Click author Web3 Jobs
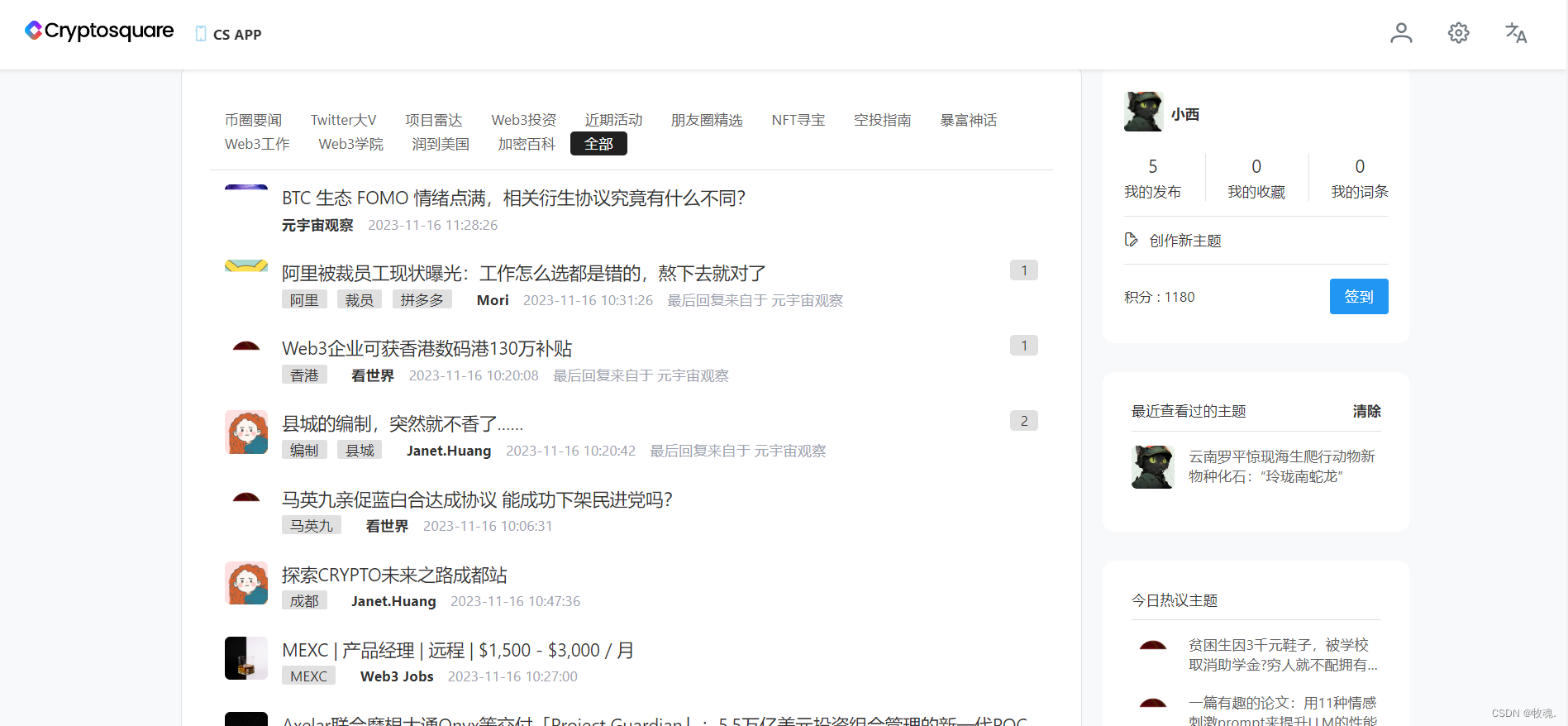The width and height of the screenshot is (1568, 726). tap(397, 676)
